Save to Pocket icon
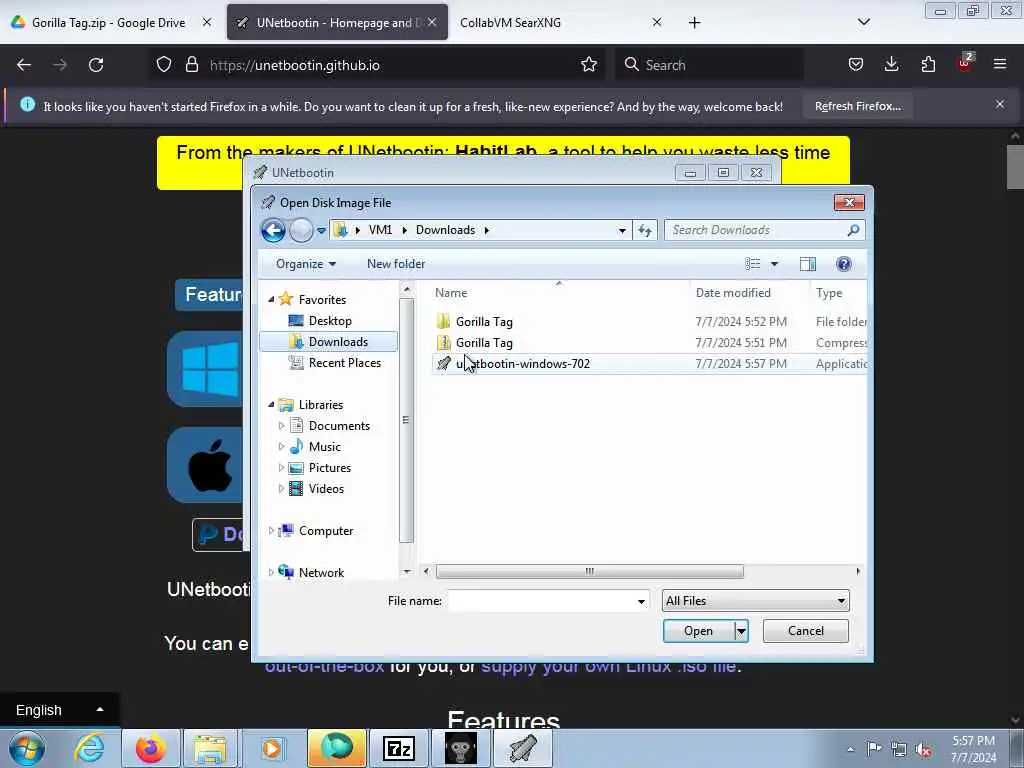The height and width of the screenshot is (768, 1024). (856, 65)
